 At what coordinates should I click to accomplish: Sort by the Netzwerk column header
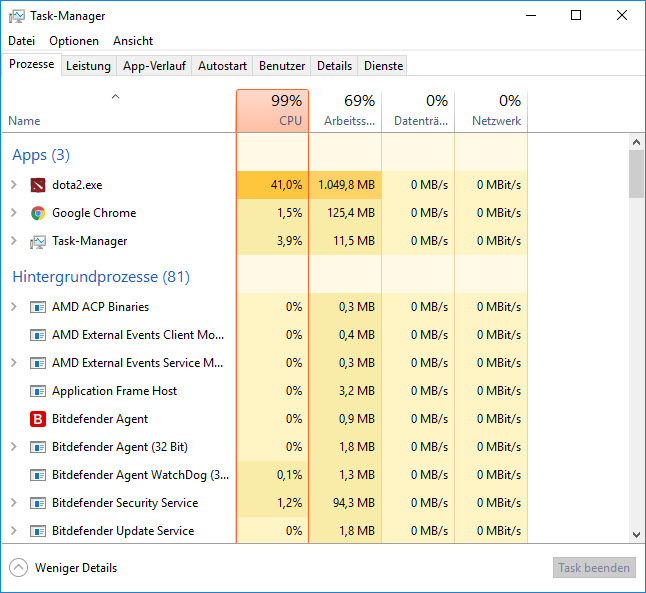point(491,111)
